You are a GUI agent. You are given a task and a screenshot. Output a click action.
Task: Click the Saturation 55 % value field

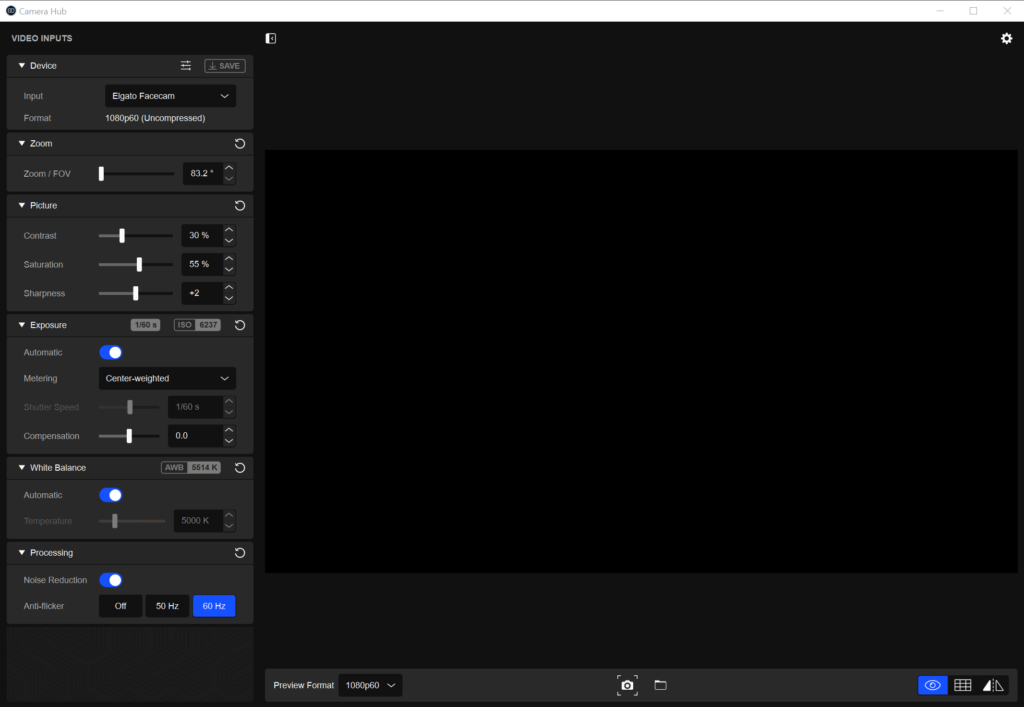(x=202, y=264)
